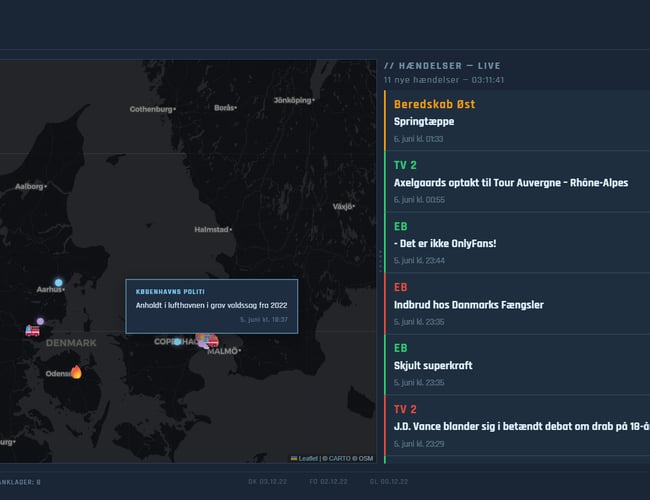Screen dimensions: 650x500
Task: Click the Jönköping city label on map
Action: click(x=292, y=100)
